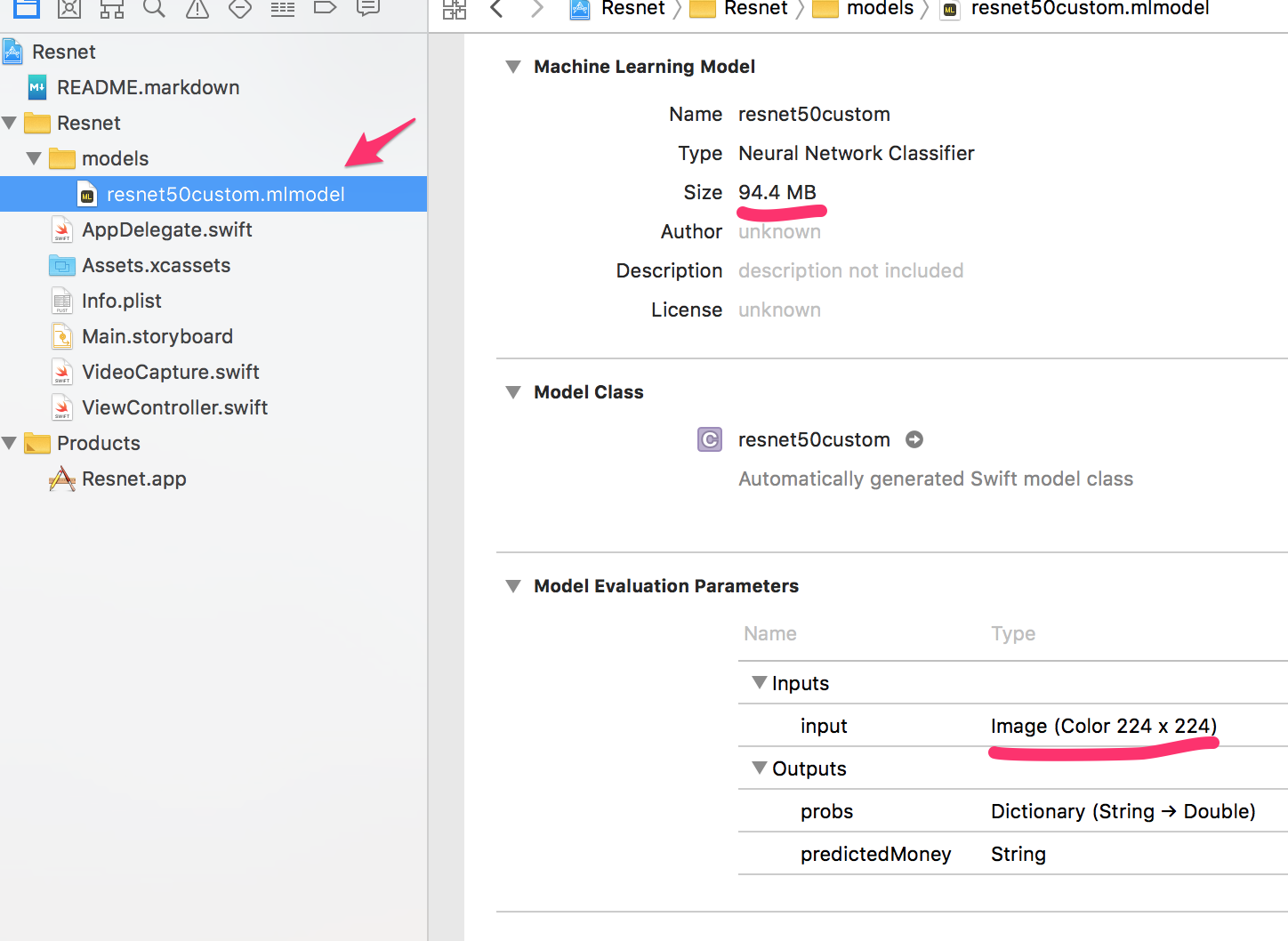Collapse the Products group

click(x=8, y=443)
